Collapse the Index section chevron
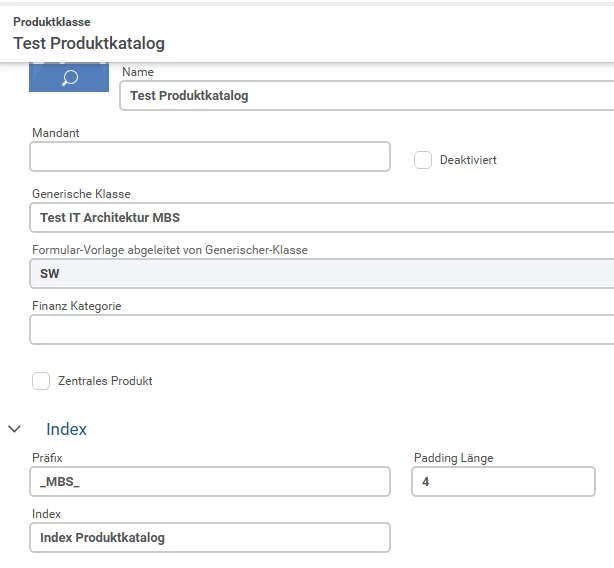 tap(15, 429)
